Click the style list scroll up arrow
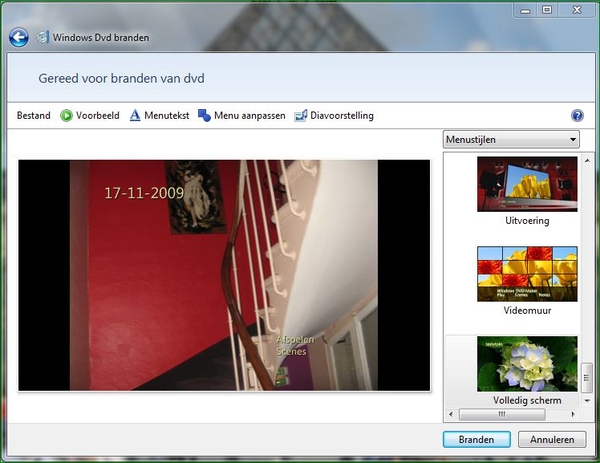This screenshot has height=463, width=600. [587, 160]
